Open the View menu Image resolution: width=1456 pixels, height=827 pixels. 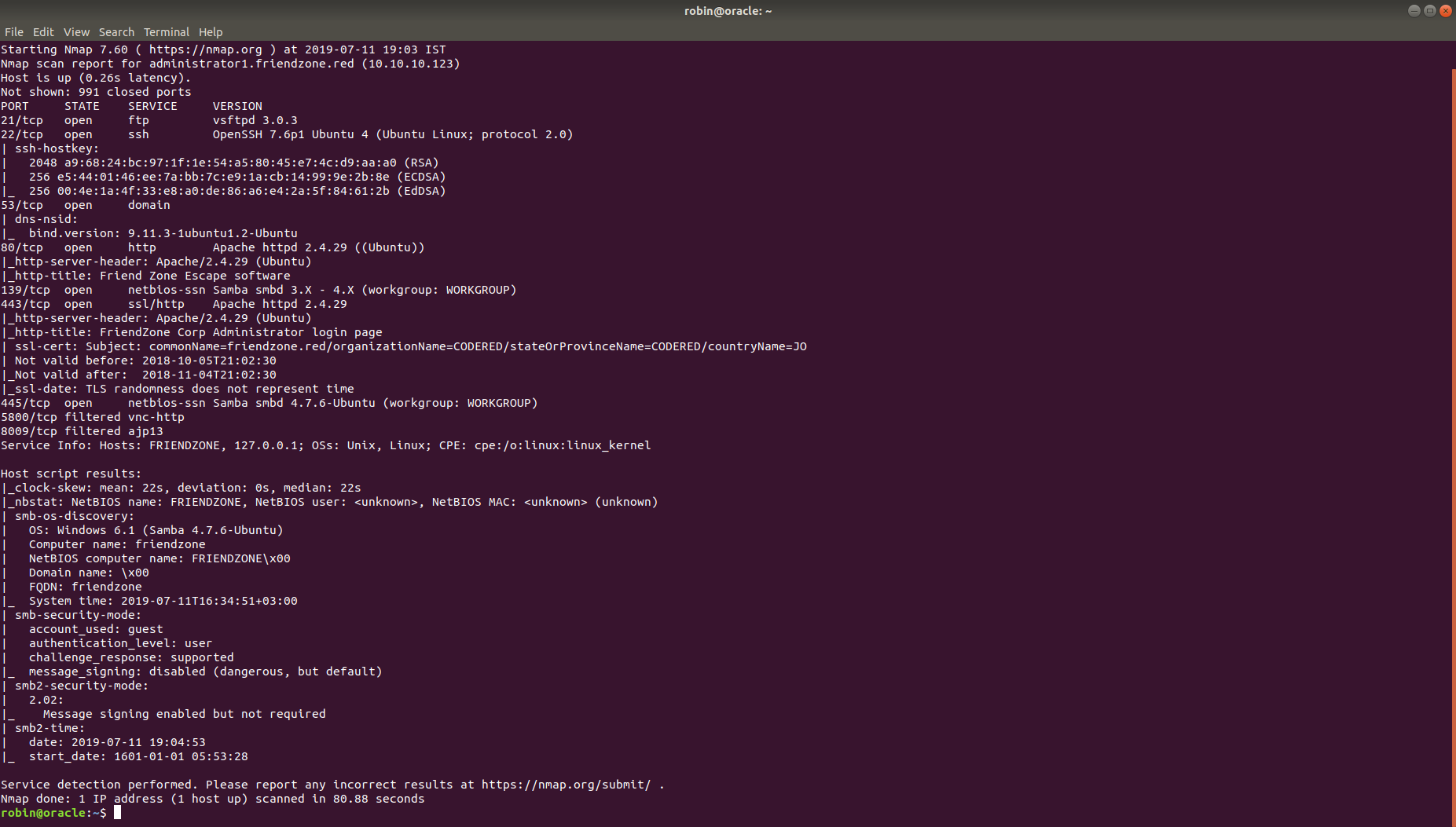[76, 32]
